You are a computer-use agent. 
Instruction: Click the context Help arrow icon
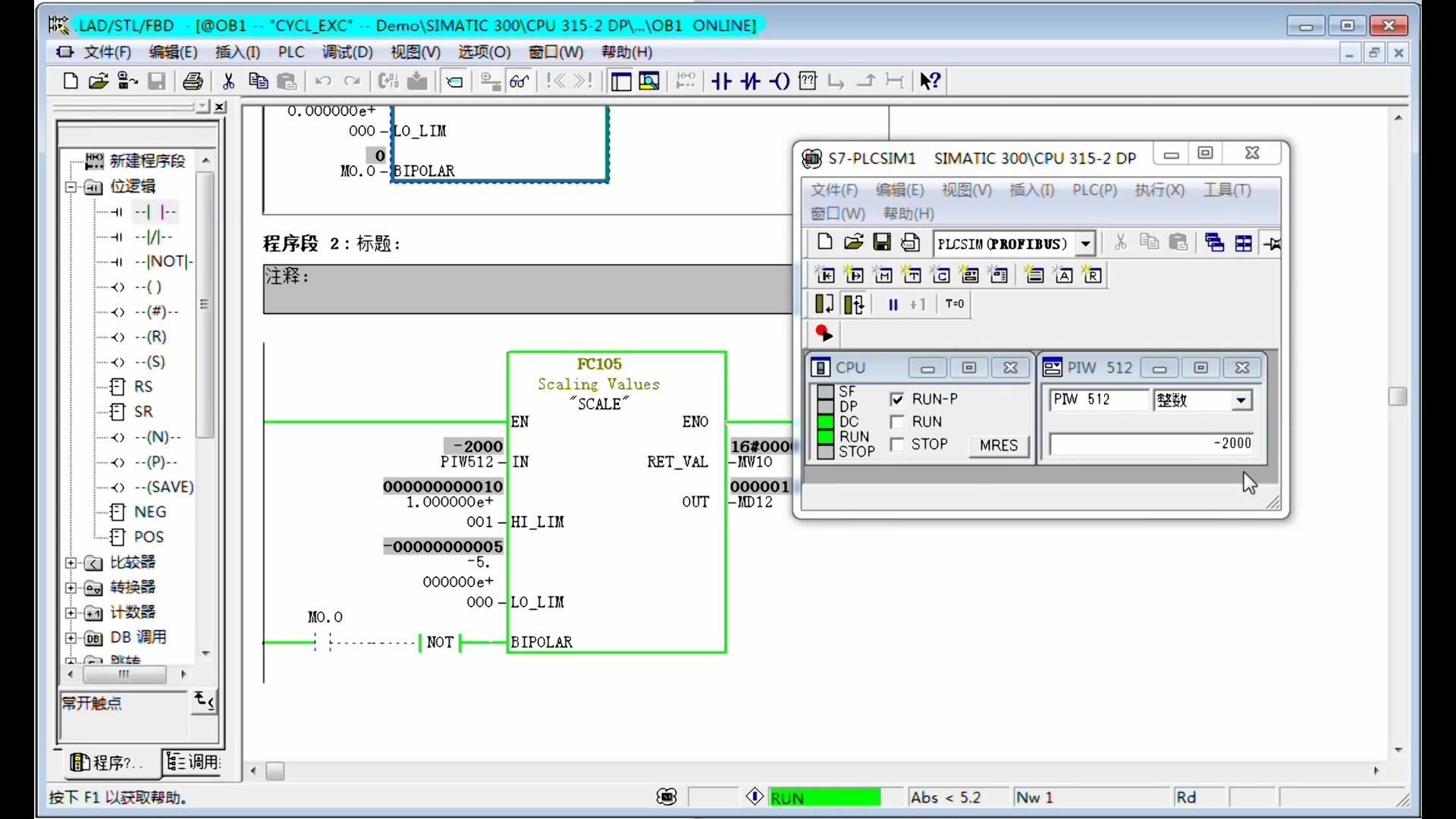930,81
